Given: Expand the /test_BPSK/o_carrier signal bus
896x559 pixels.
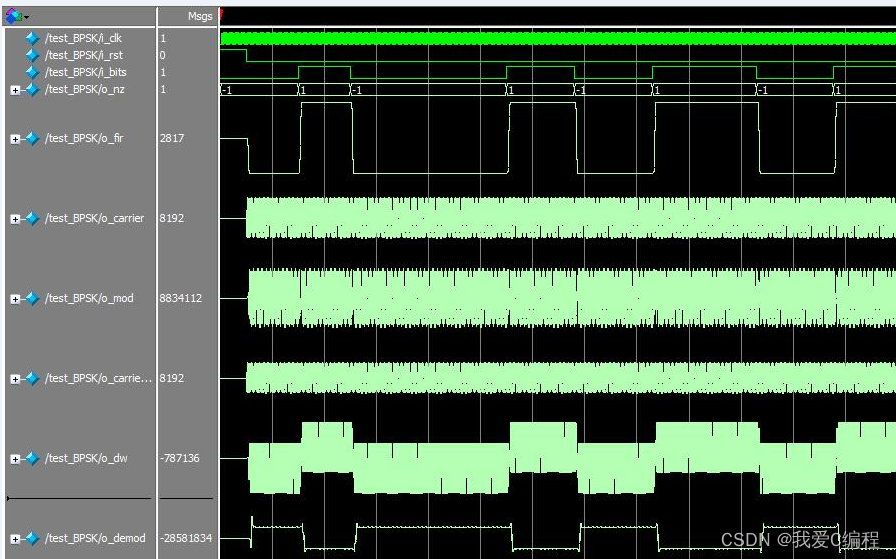Looking at the screenshot, I should (x=15, y=219).
